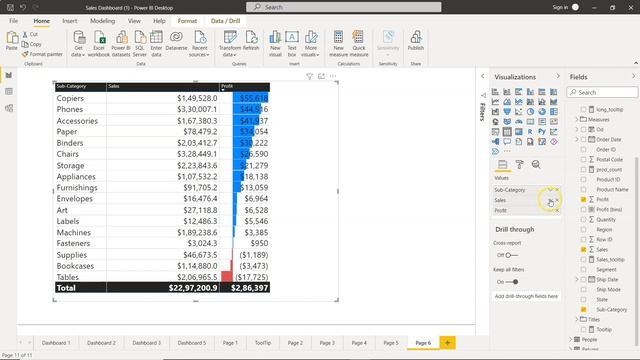This screenshot has height=360, width=640.
Task: Select the Pie chart visualization icon
Action: tap(530, 111)
